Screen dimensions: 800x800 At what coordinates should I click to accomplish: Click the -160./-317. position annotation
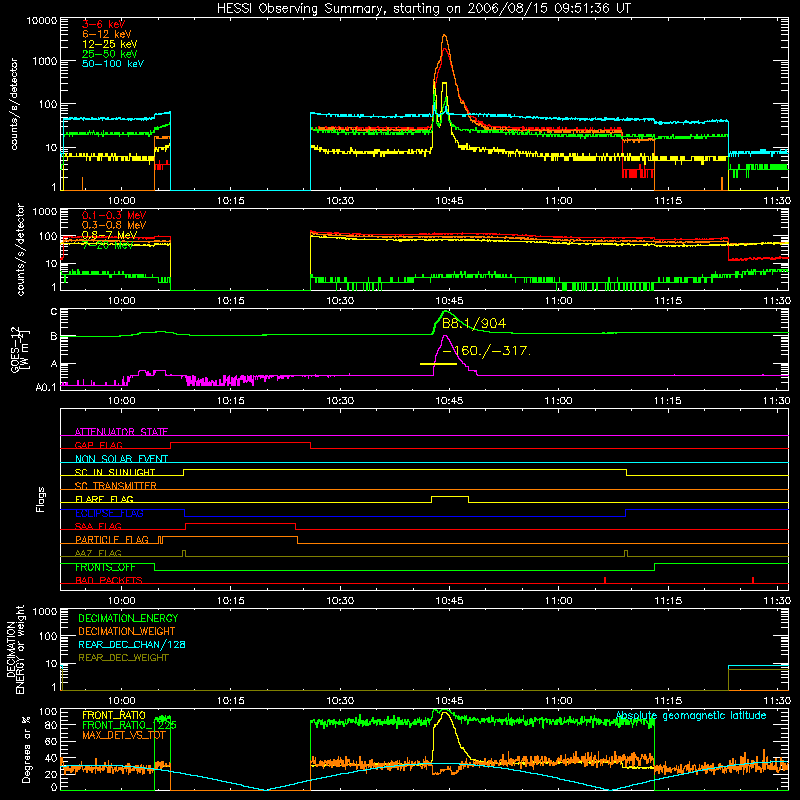486,351
